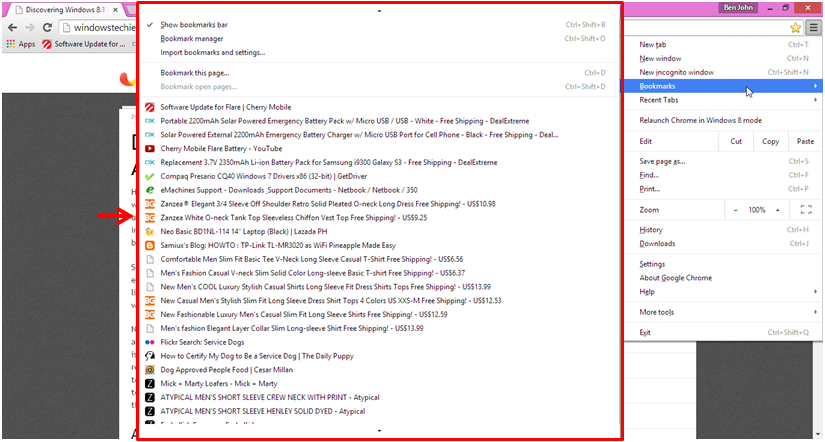Click the browser back arrow
This screenshot has width=825, height=442.
pyautogui.click(x=13, y=27)
